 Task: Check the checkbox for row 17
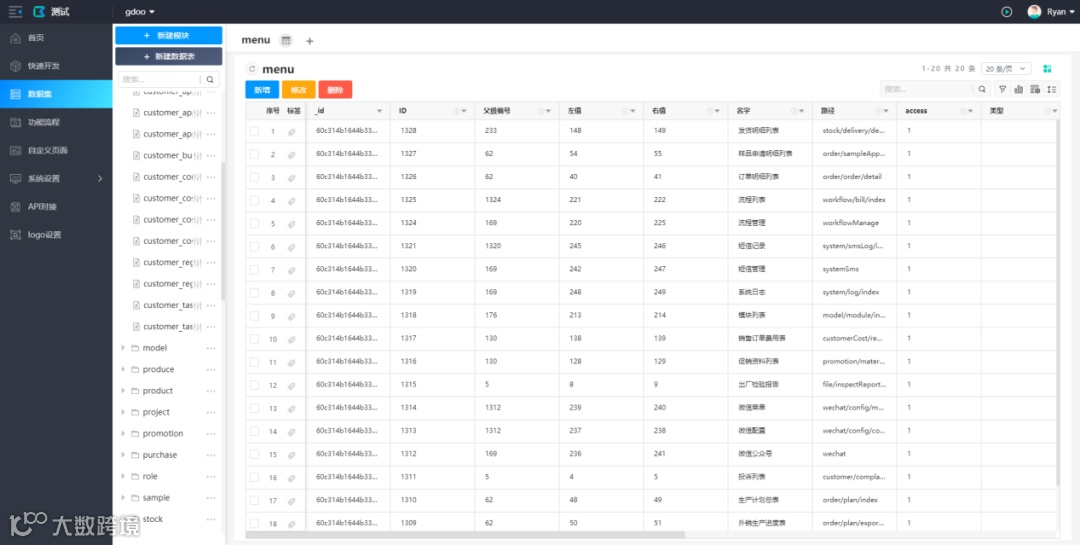pyautogui.click(x=254, y=500)
